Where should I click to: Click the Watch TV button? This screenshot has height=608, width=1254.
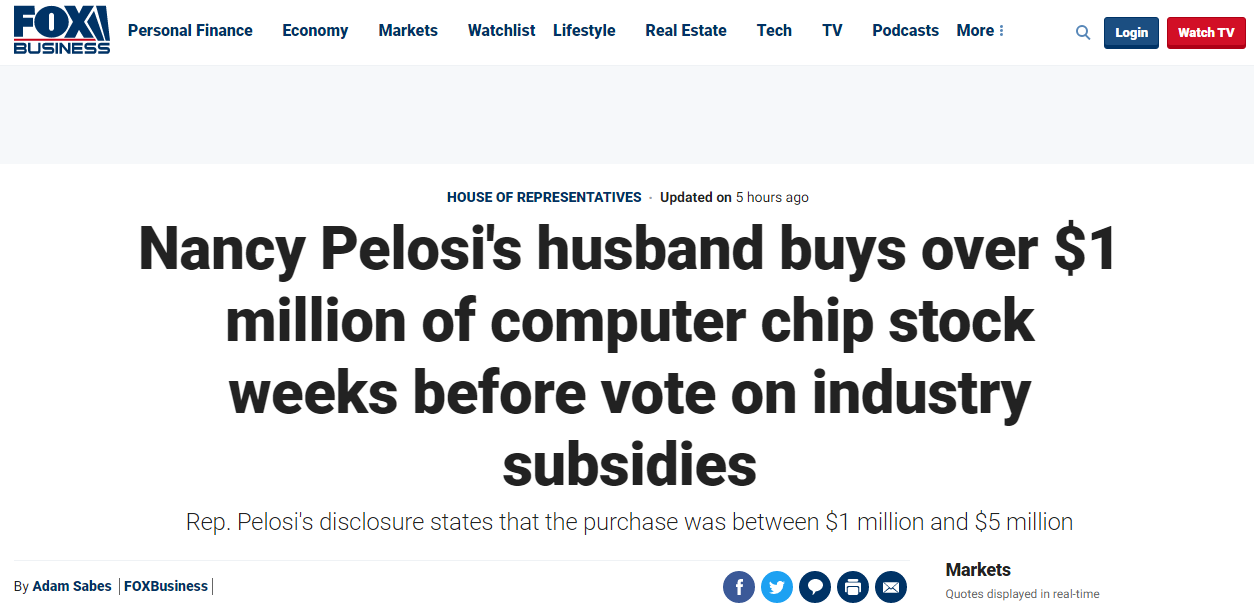[1205, 33]
